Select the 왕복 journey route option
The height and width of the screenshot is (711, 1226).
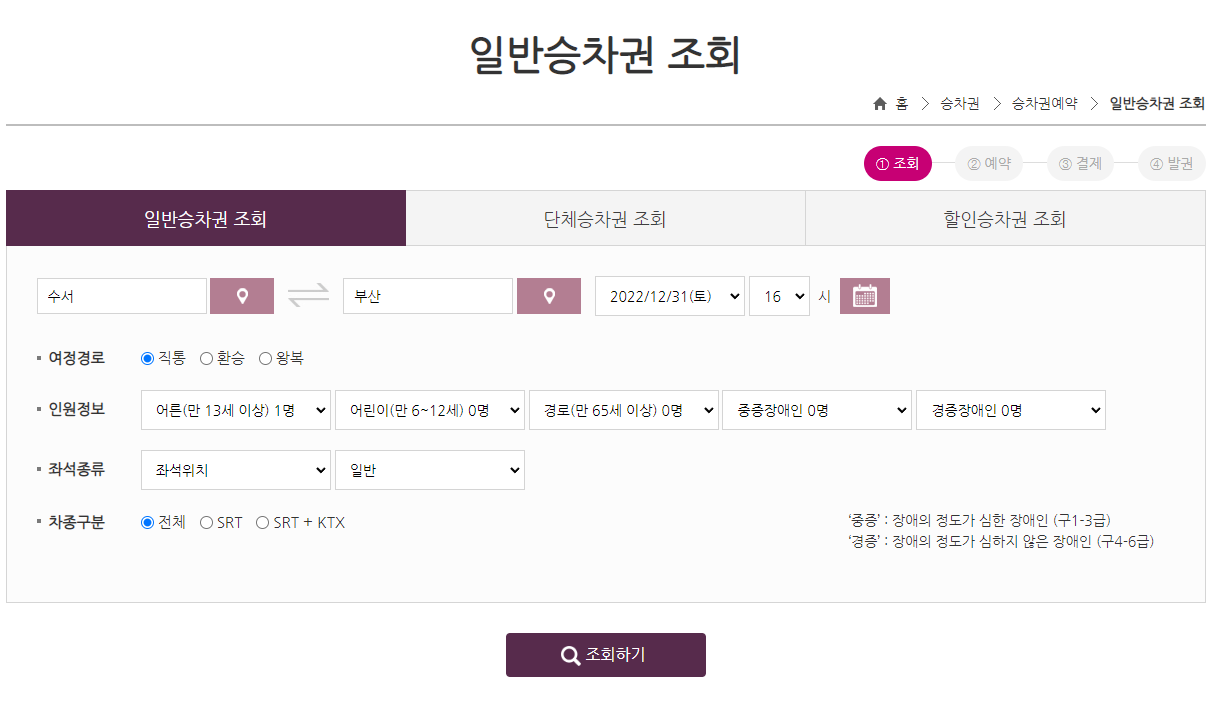[x=264, y=357]
